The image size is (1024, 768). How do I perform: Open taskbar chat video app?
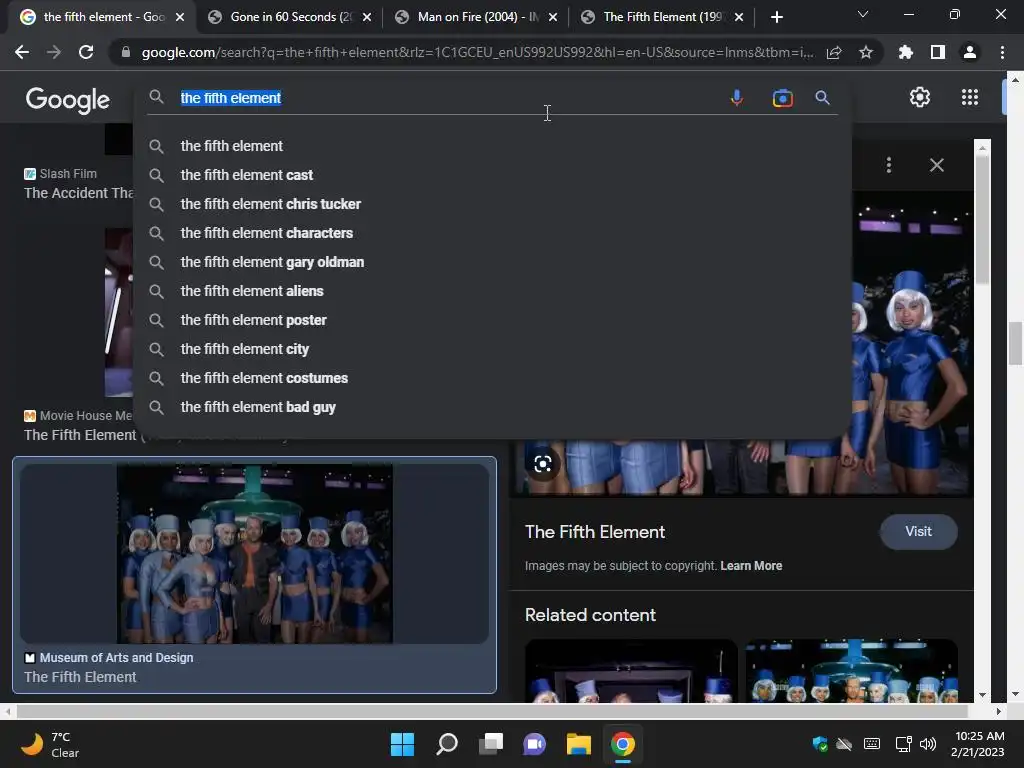[x=534, y=744]
